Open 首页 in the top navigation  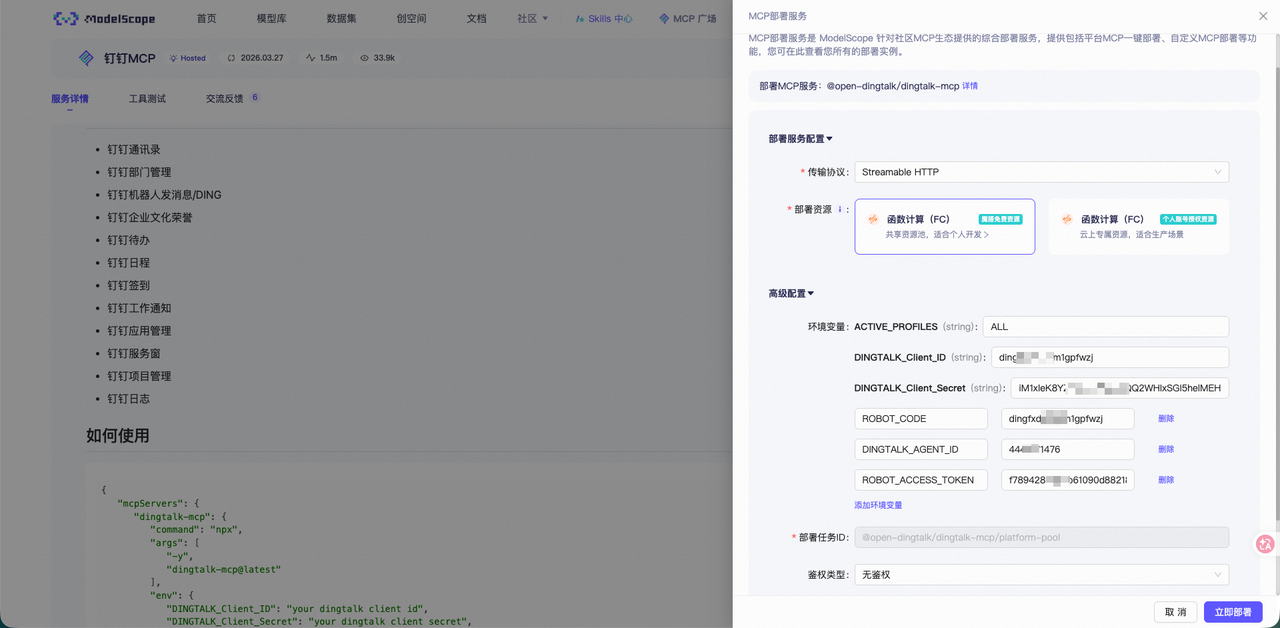(x=206, y=19)
